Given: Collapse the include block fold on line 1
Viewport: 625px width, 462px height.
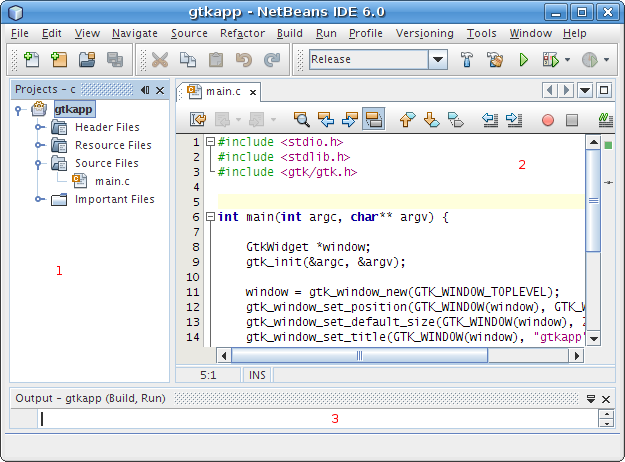Looking at the screenshot, I should [210, 142].
